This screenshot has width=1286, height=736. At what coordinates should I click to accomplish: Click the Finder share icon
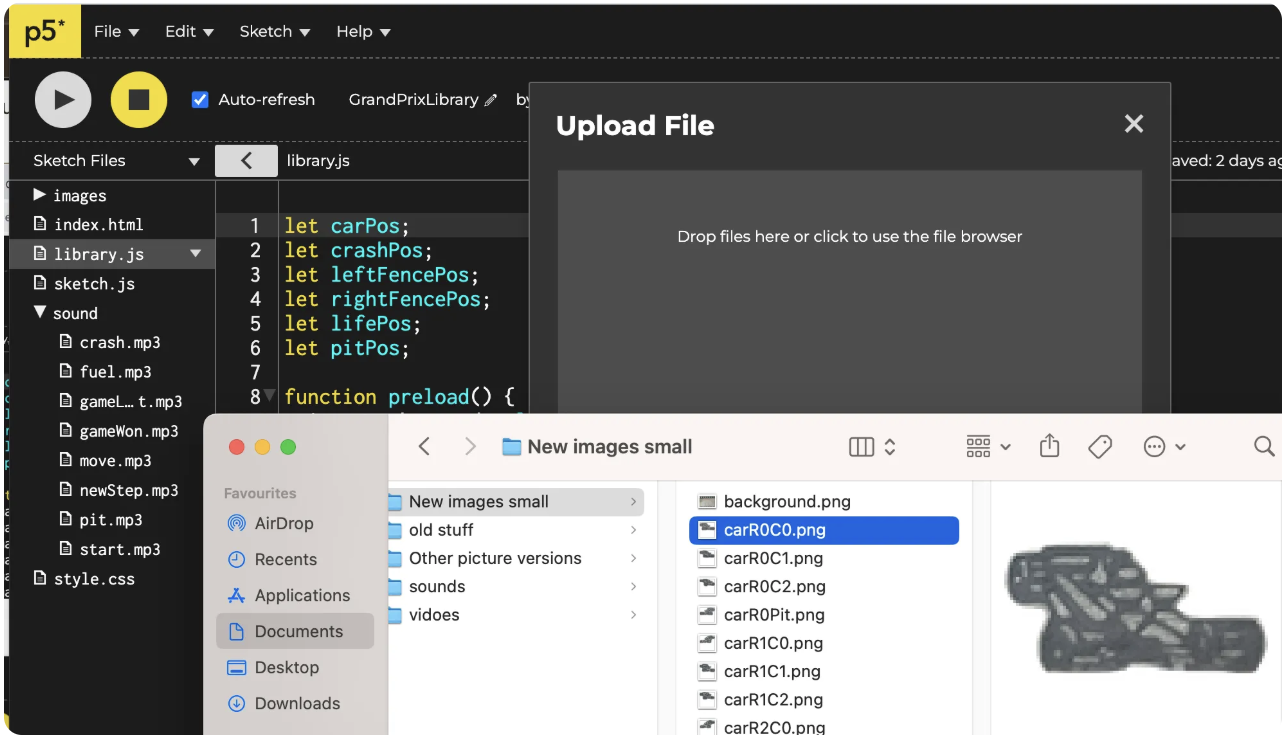pos(1049,446)
